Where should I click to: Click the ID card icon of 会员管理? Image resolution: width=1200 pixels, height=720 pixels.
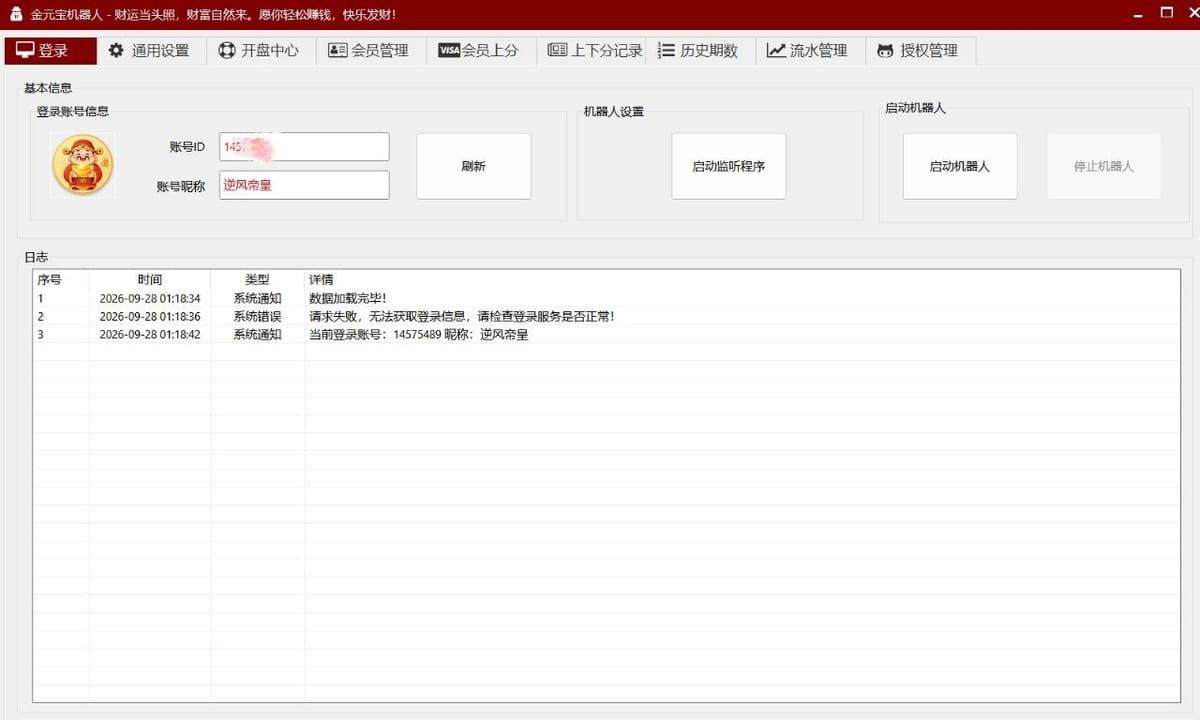coord(337,50)
